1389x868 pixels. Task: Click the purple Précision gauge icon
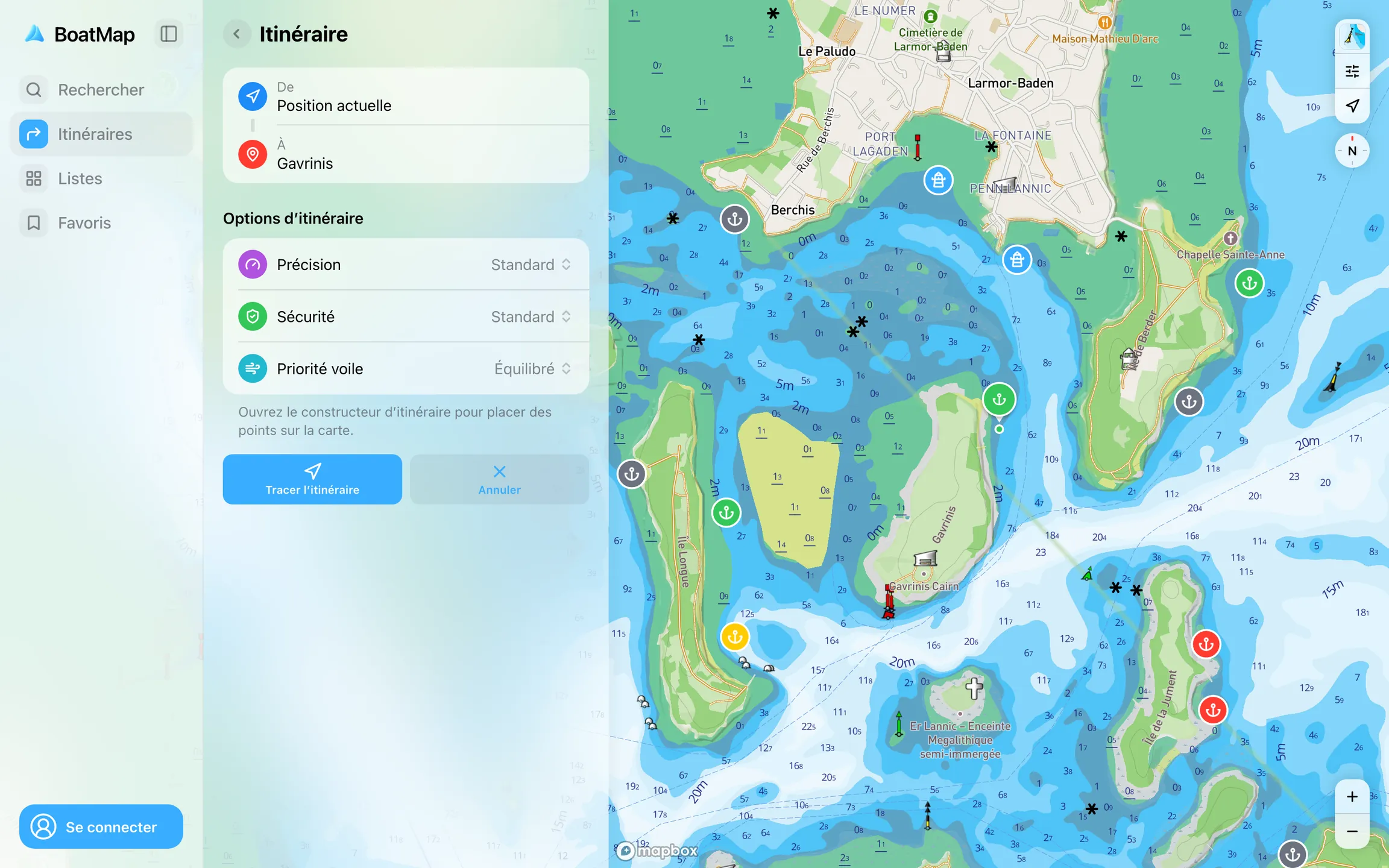(x=253, y=265)
